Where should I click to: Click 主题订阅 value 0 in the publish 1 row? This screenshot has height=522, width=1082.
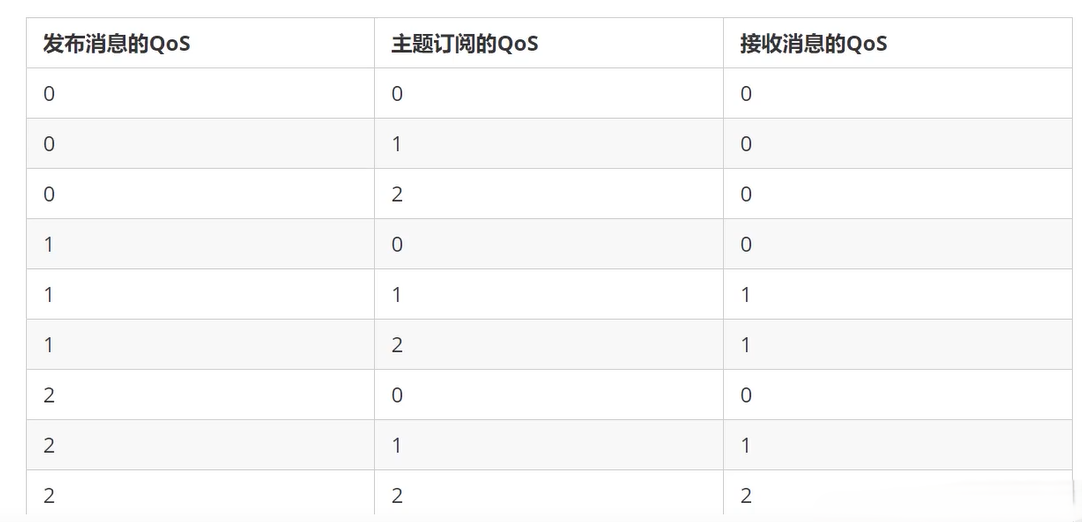(x=549, y=244)
